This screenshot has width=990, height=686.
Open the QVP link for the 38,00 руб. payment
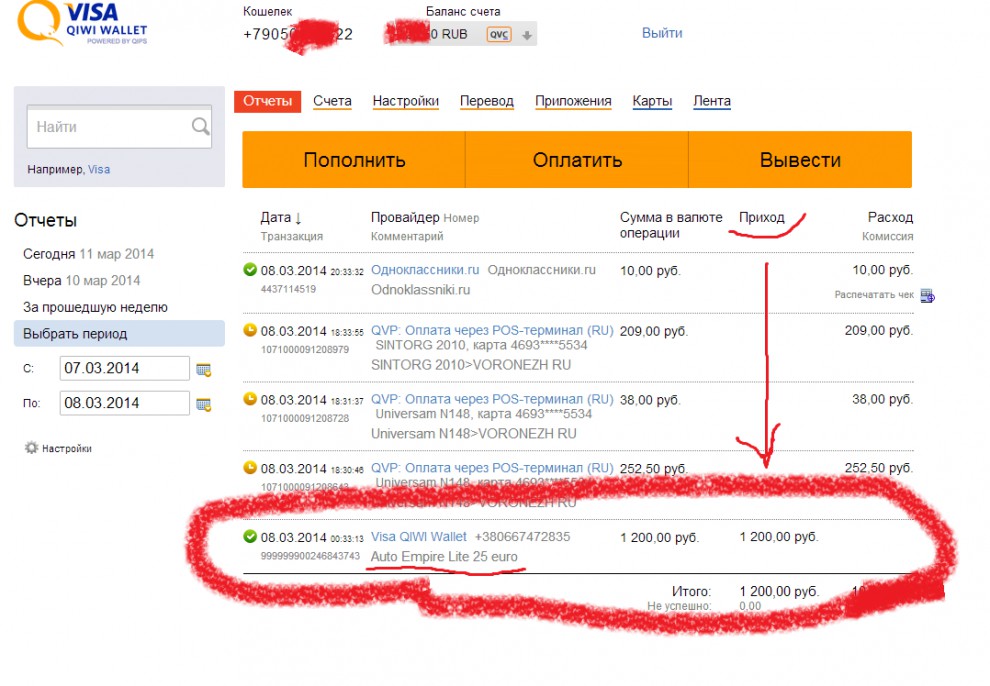[x=492, y=399]
